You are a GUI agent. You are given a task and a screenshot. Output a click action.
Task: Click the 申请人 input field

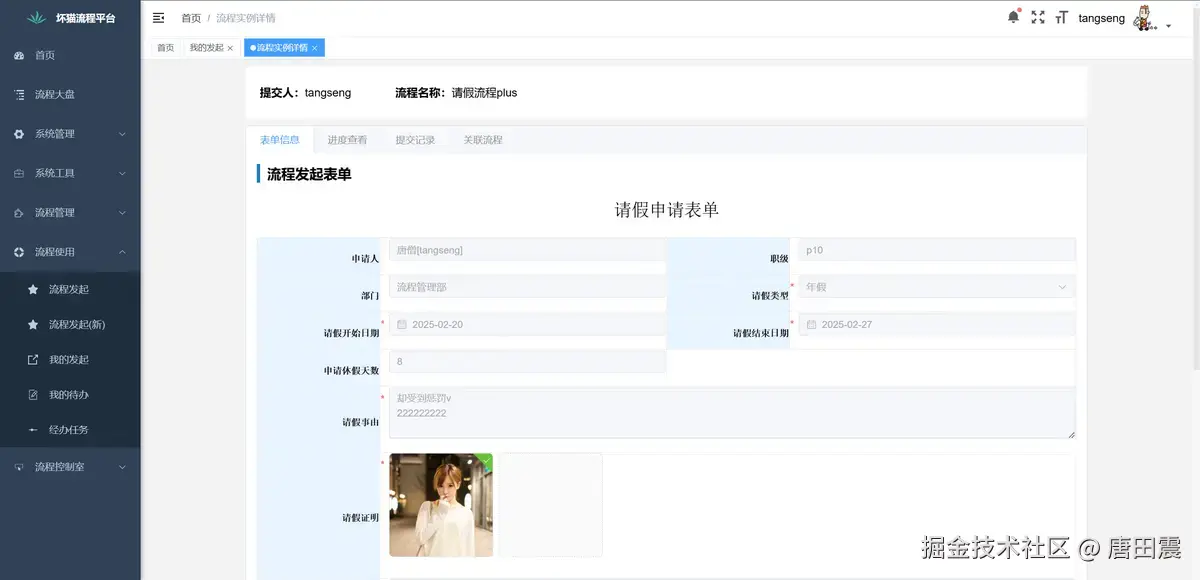point(527,250)
